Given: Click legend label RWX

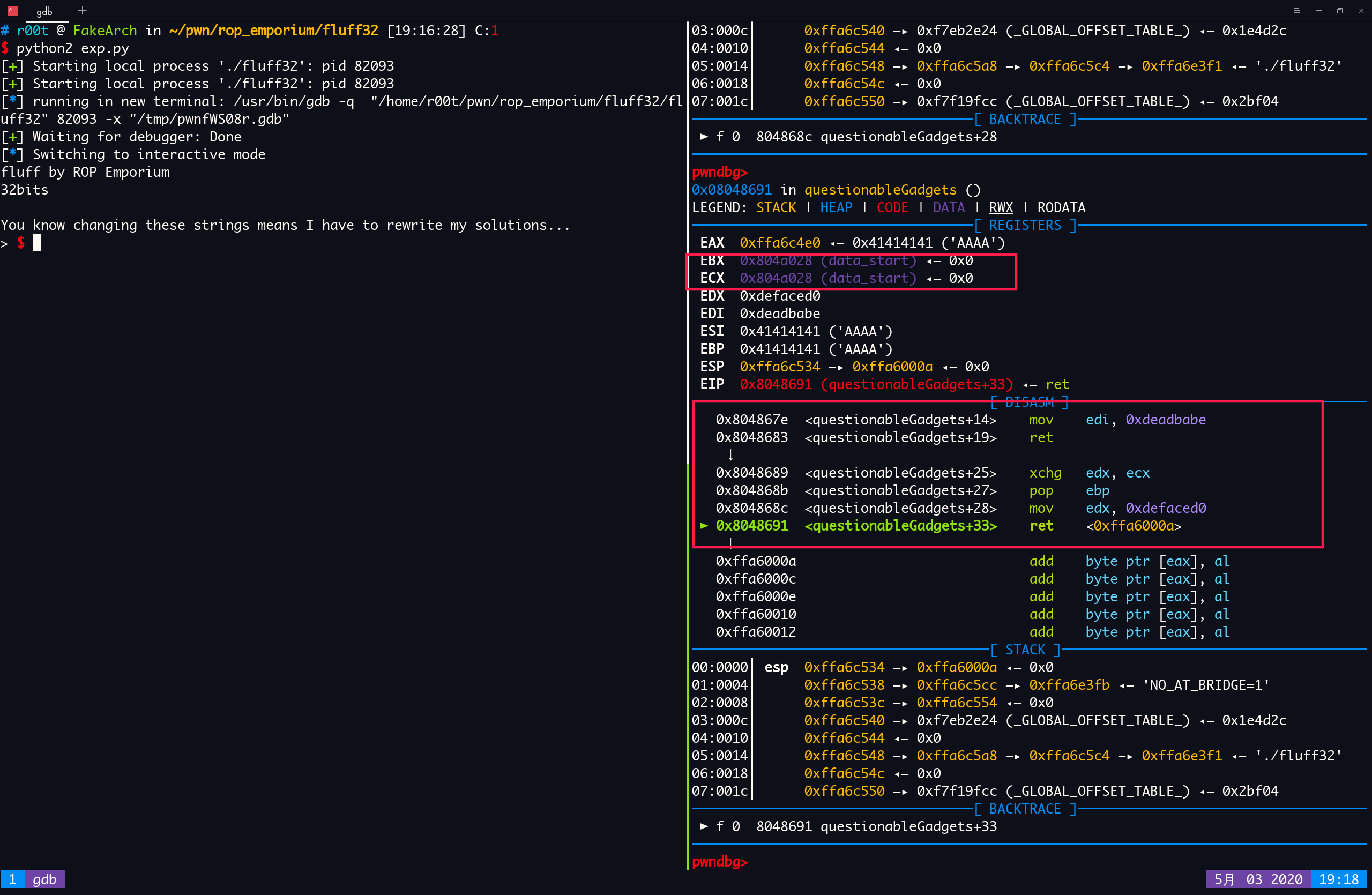Looking at the screenshot, I should coord(1001,207).
